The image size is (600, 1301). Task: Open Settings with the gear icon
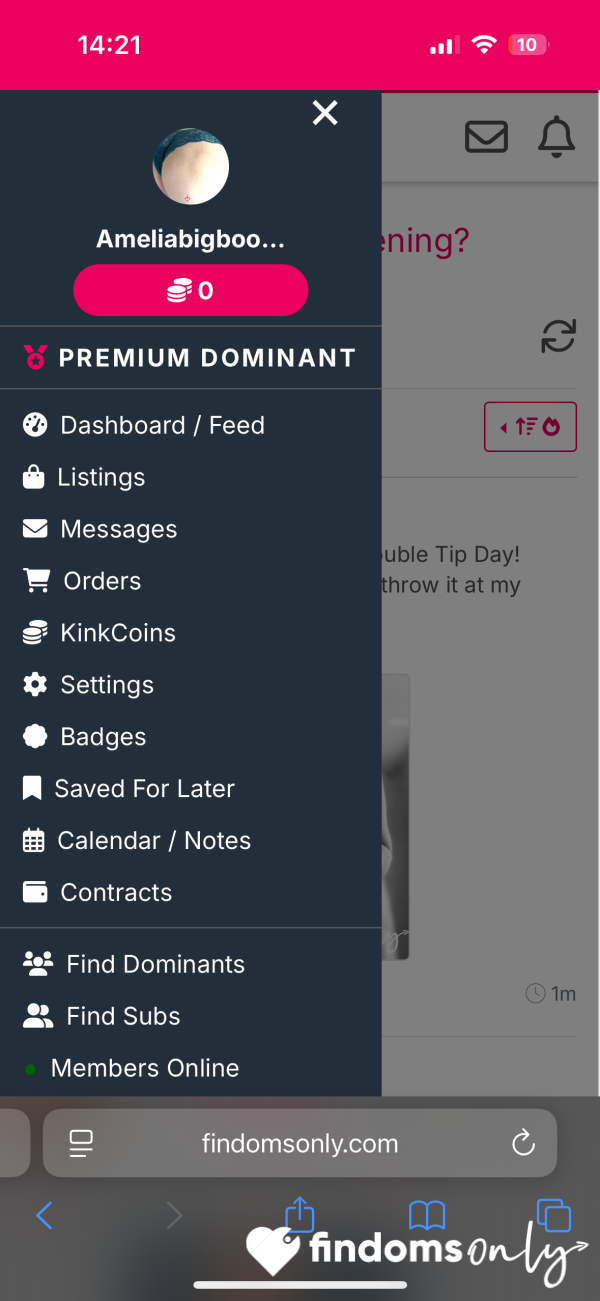(x=88, y=685)
